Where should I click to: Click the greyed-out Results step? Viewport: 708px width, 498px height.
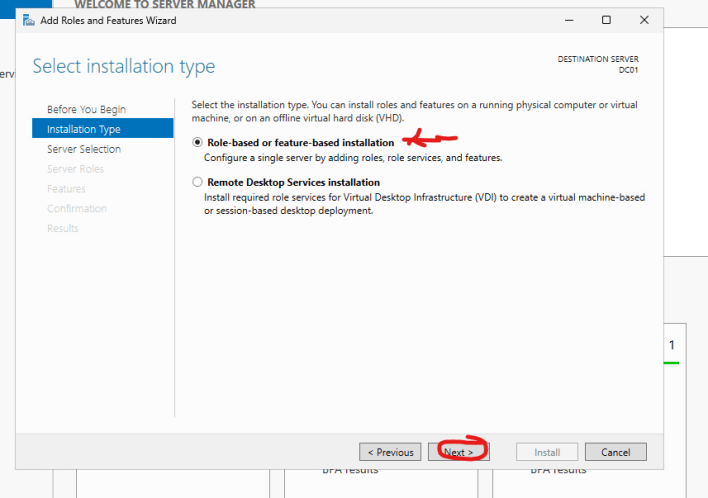pyautogui.click(x=63, y=228)
